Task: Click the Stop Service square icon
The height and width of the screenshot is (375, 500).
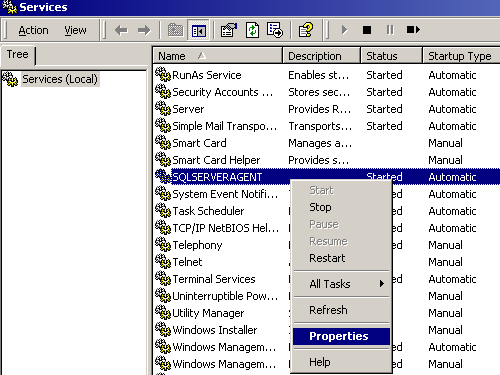Action: click(367, 30)
